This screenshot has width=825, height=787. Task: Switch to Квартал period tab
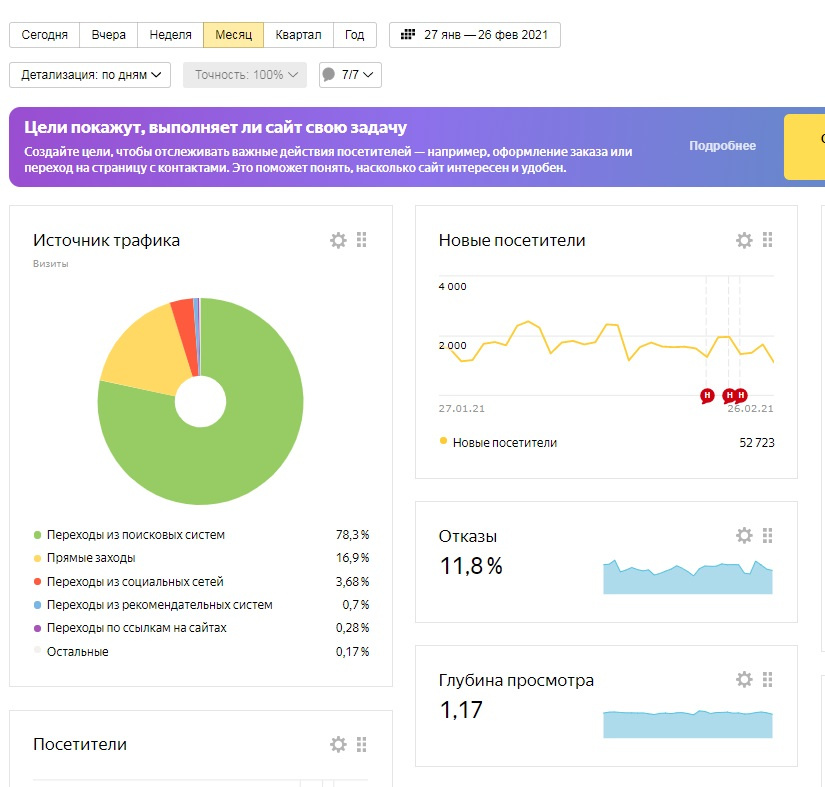[x=298, y=35]
